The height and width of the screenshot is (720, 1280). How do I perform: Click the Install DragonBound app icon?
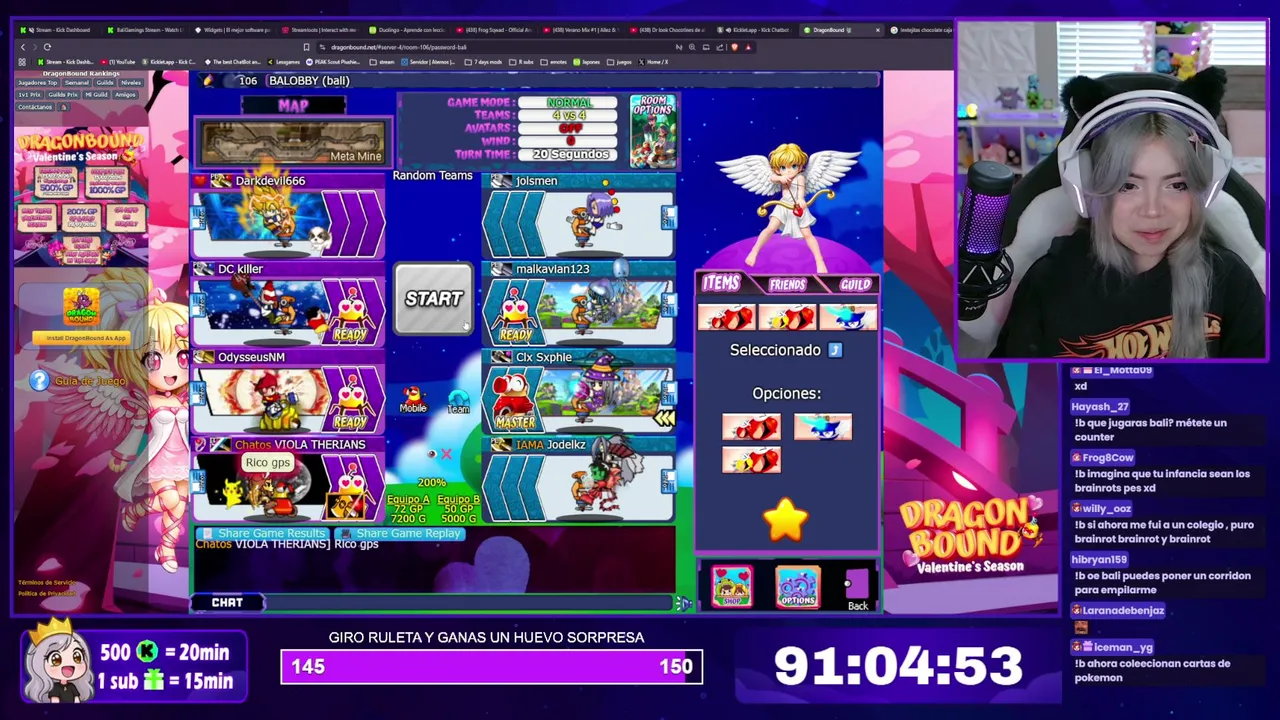[x=81, y=307]
